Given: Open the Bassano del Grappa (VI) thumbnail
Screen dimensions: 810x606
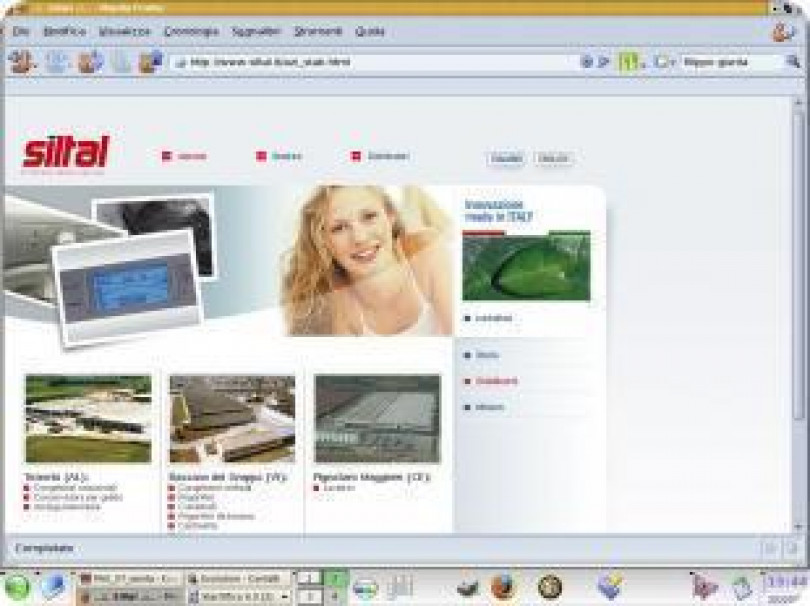Looking at the screenshot, I should (x=232, y=419).
